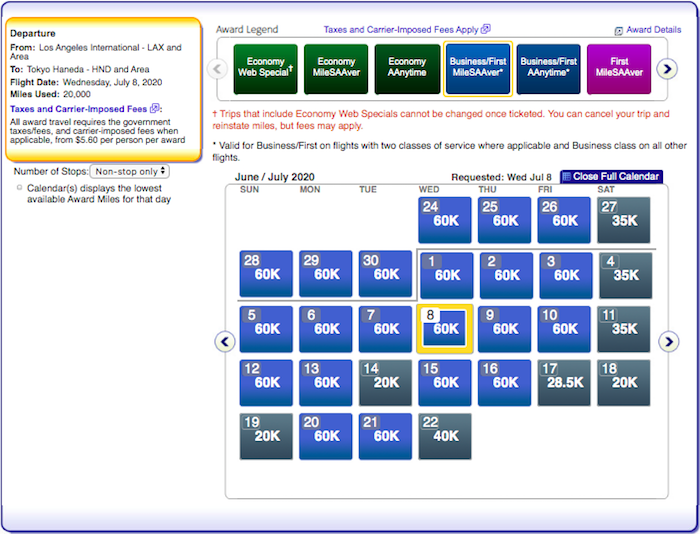Screen dimensions: 700x534
Task: Open external icon beside Taxes and Carrier-Imposed Fees Apply
Action: [x=486, y=29]
